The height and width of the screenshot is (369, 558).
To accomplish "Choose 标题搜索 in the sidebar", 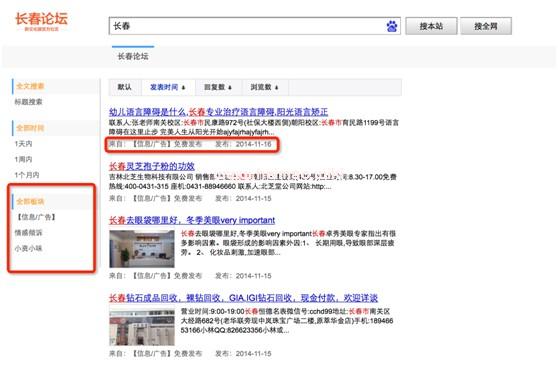I will click(x=28, y=102).
